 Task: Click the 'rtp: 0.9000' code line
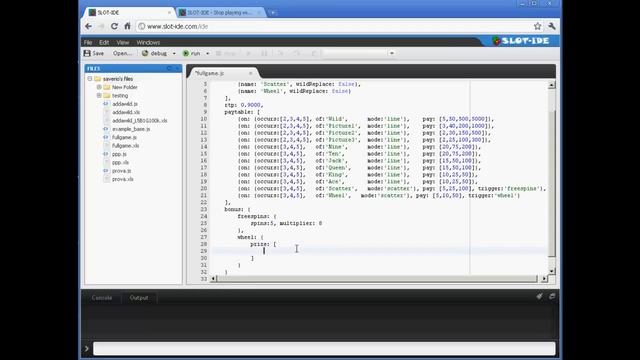[243, 105]
